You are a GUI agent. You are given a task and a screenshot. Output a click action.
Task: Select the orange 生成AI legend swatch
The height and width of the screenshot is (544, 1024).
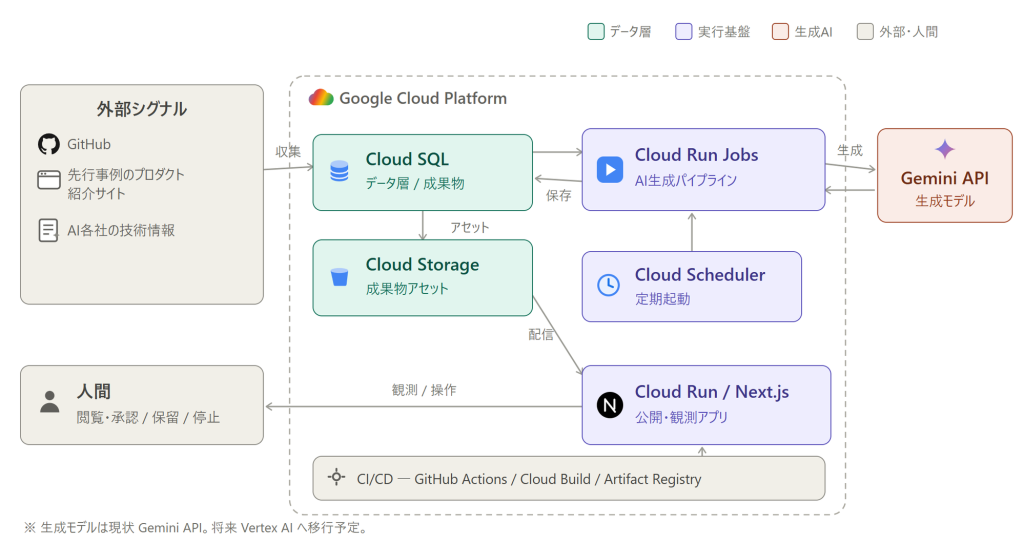[780, 31]
